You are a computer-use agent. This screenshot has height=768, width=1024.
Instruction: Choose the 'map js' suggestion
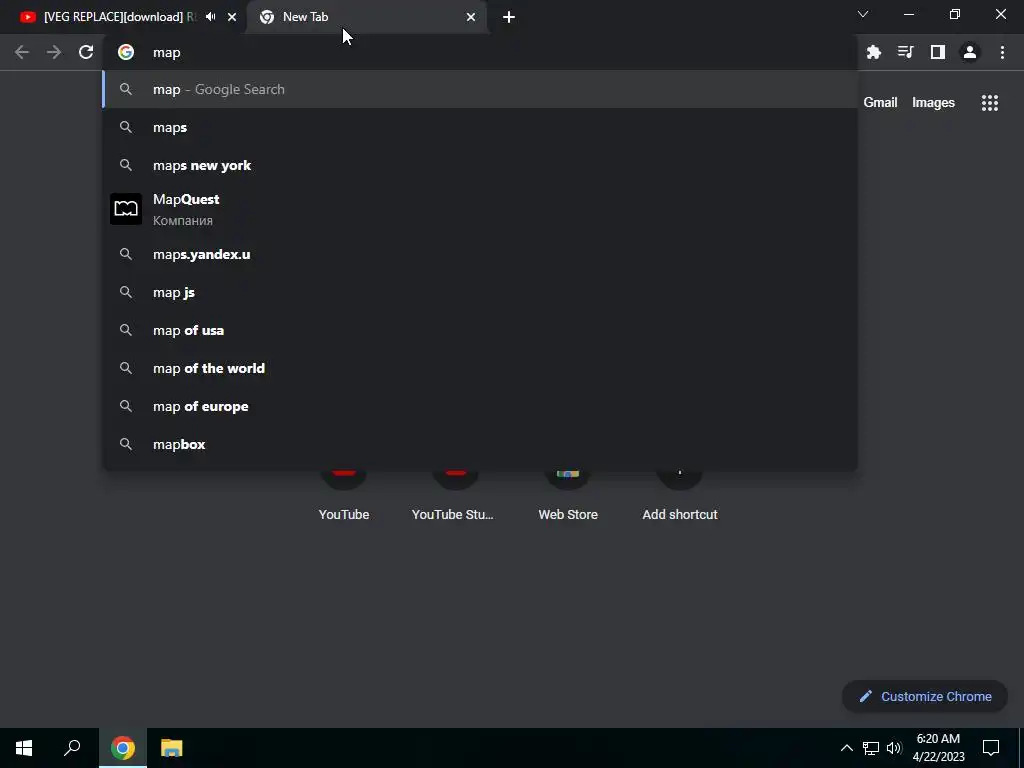(x=480, y=292)
